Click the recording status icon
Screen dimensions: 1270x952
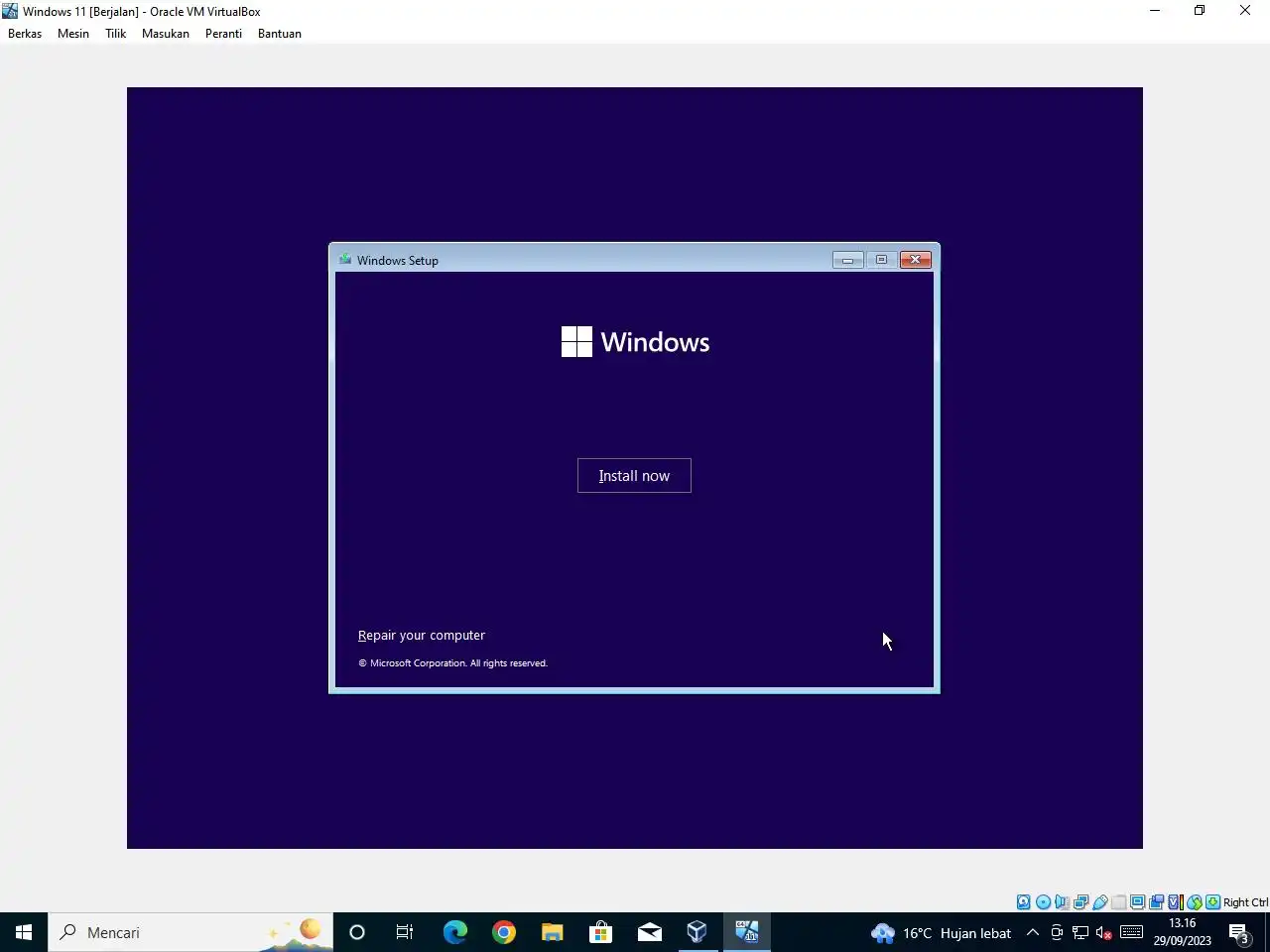[1157, 902]
